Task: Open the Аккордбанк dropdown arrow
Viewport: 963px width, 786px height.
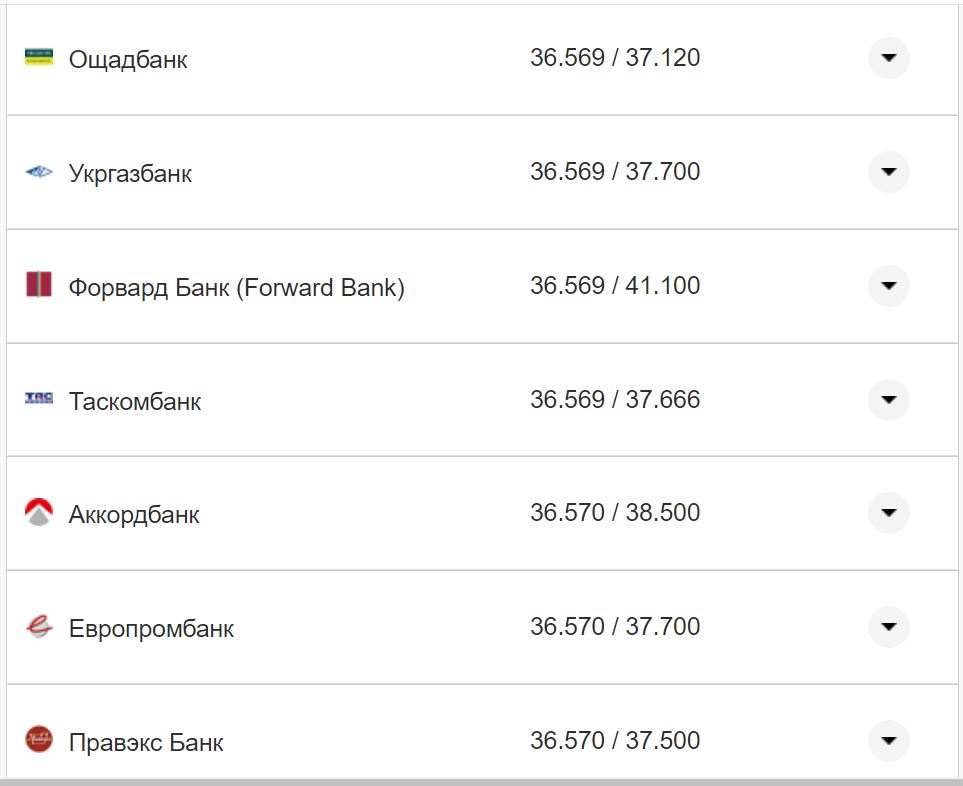Action: [888, 513]
